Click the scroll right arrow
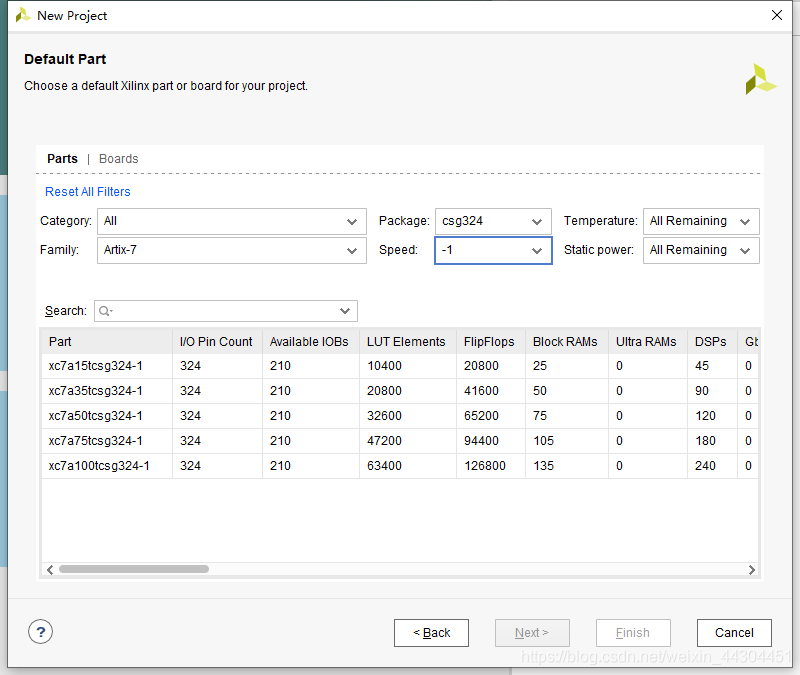Image resolution: width=800 pixels, height=675 pixels. pyautogui.click(x=752, y=569)
